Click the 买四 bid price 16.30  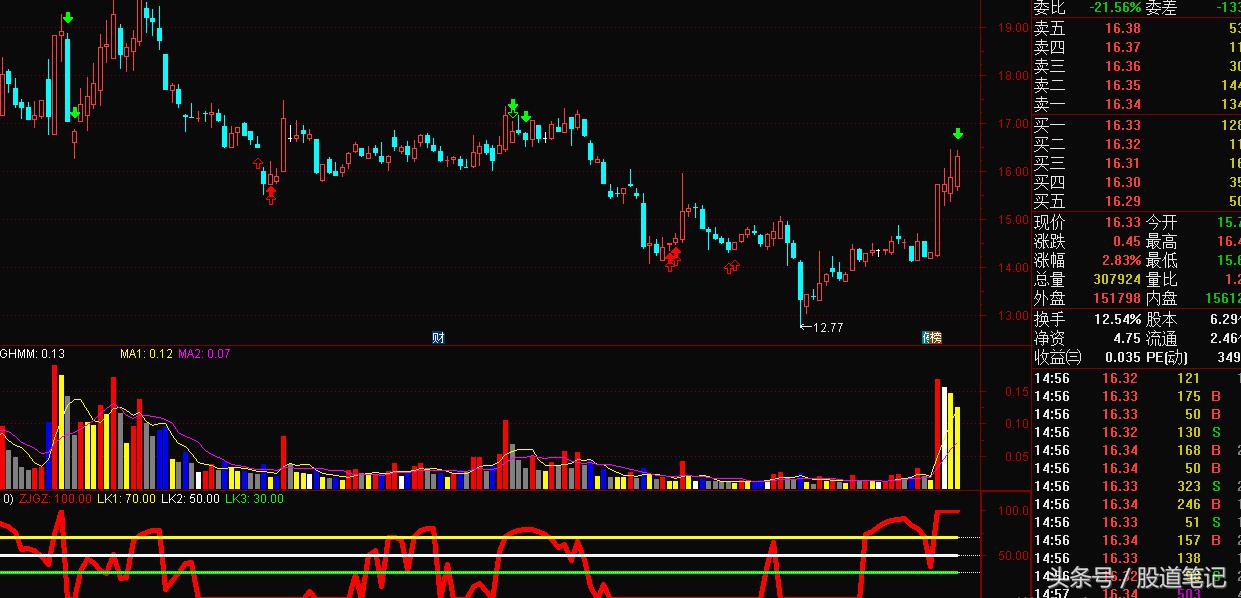point(1123,182)
